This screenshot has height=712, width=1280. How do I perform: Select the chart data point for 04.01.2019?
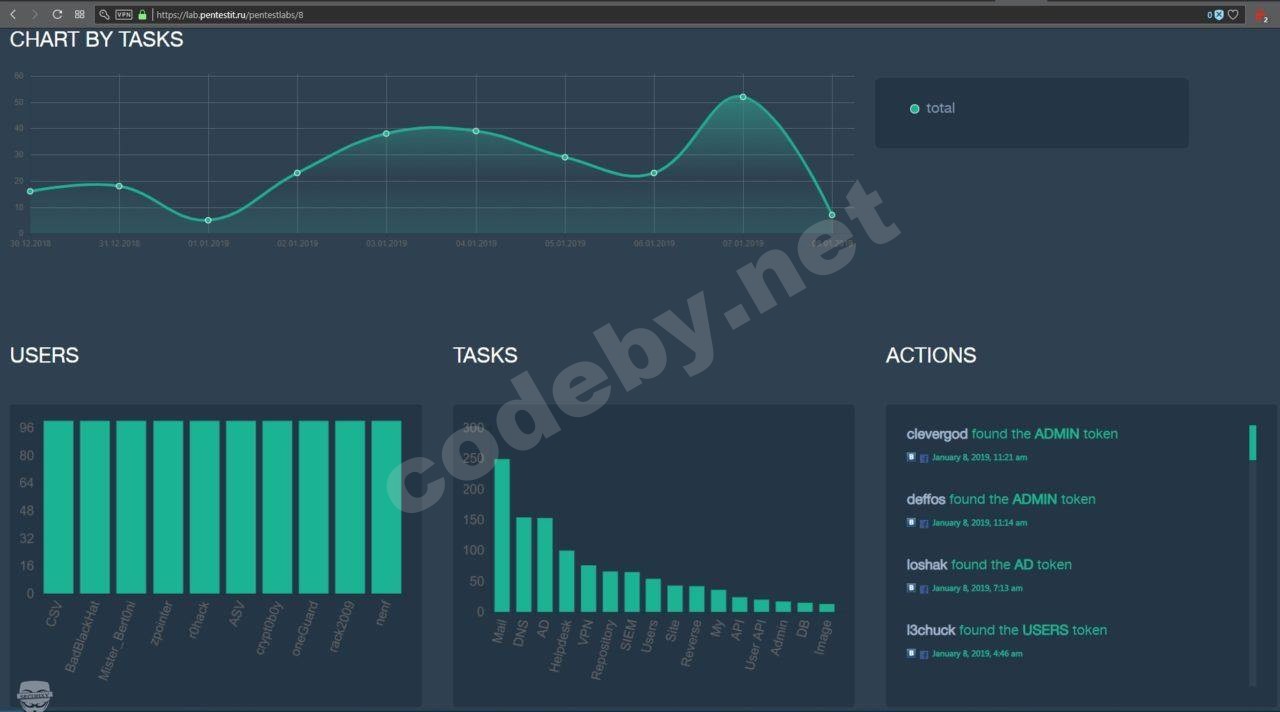[476, 131]
